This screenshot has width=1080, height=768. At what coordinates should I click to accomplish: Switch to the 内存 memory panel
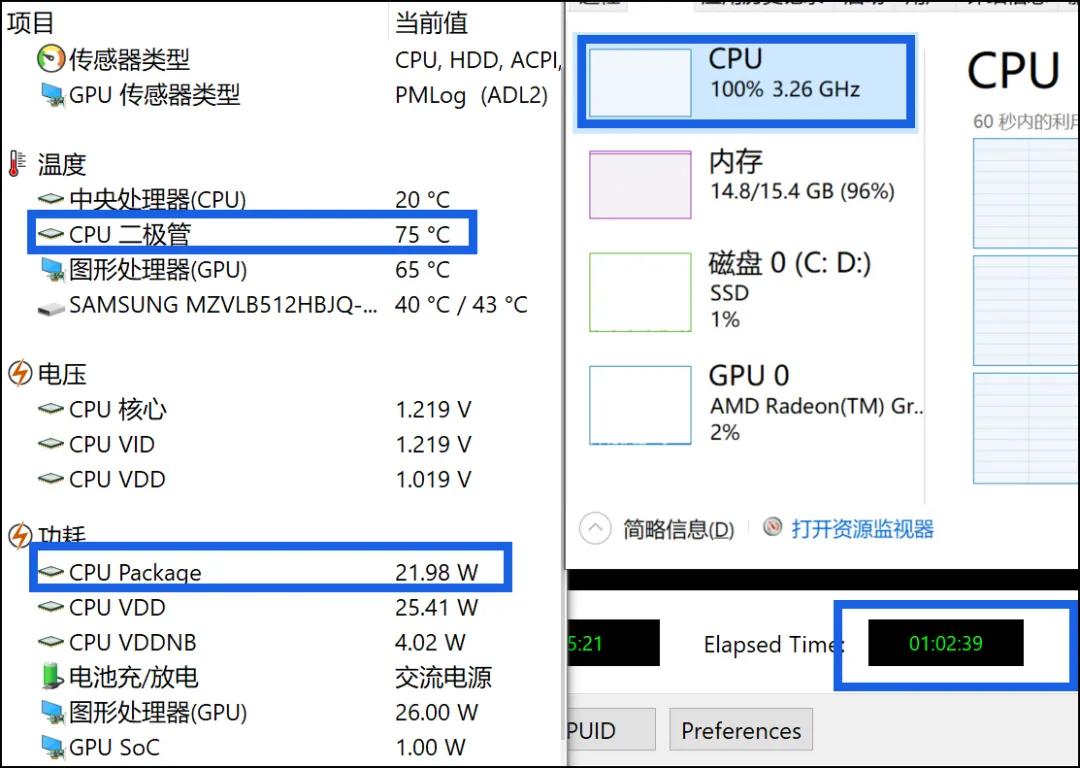point(745,184)
